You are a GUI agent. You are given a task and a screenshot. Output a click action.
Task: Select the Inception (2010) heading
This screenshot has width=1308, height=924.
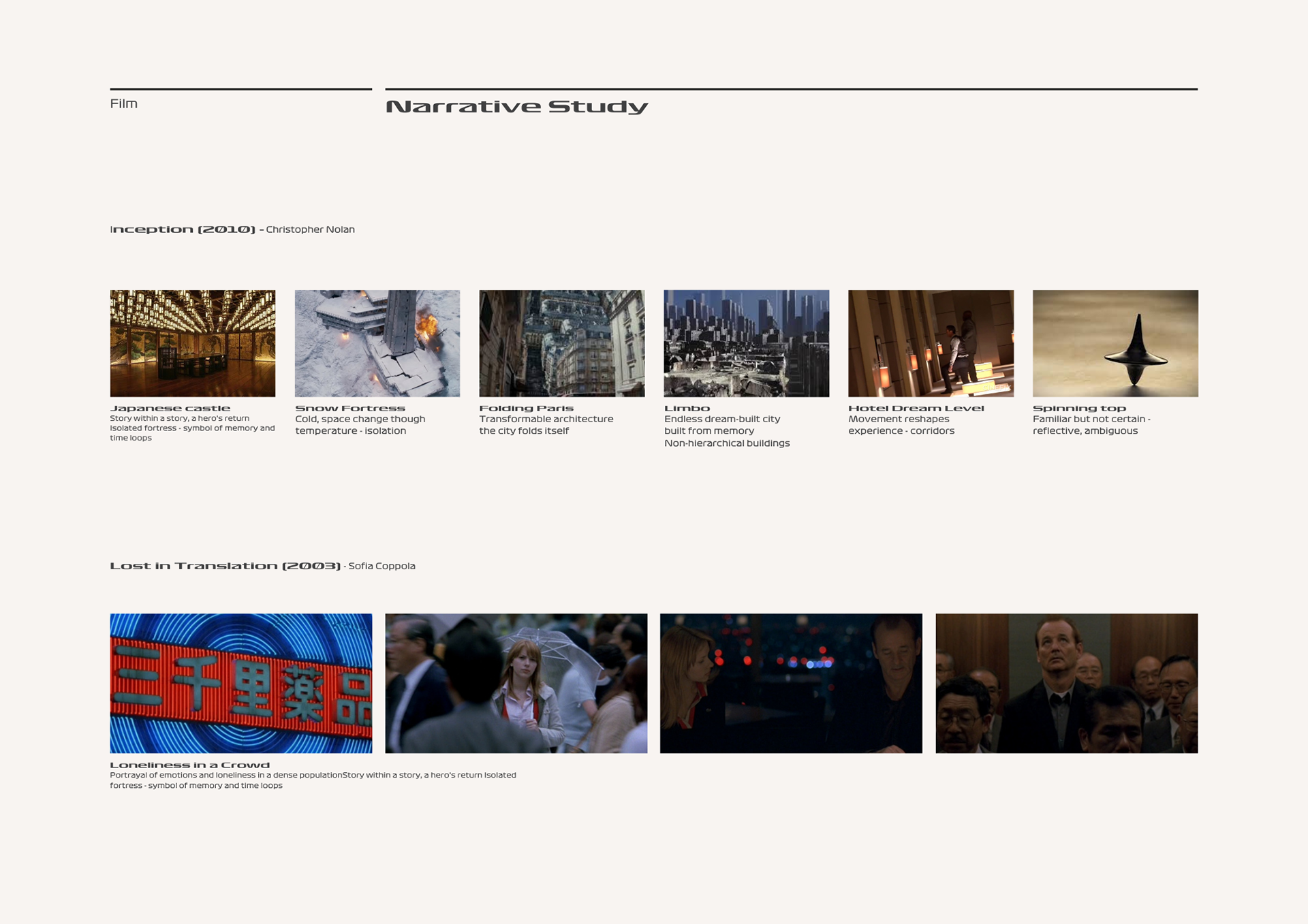pos(183,229)
